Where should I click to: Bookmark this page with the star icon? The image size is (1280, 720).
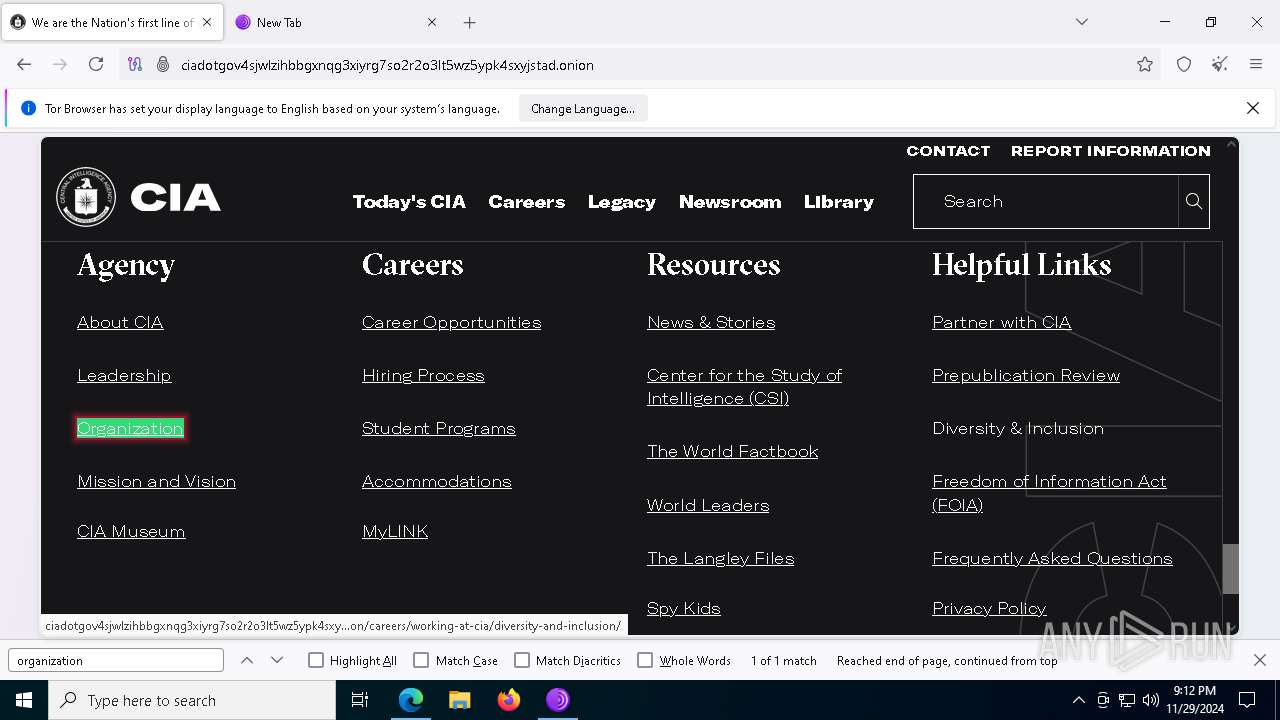point(1145,65)
